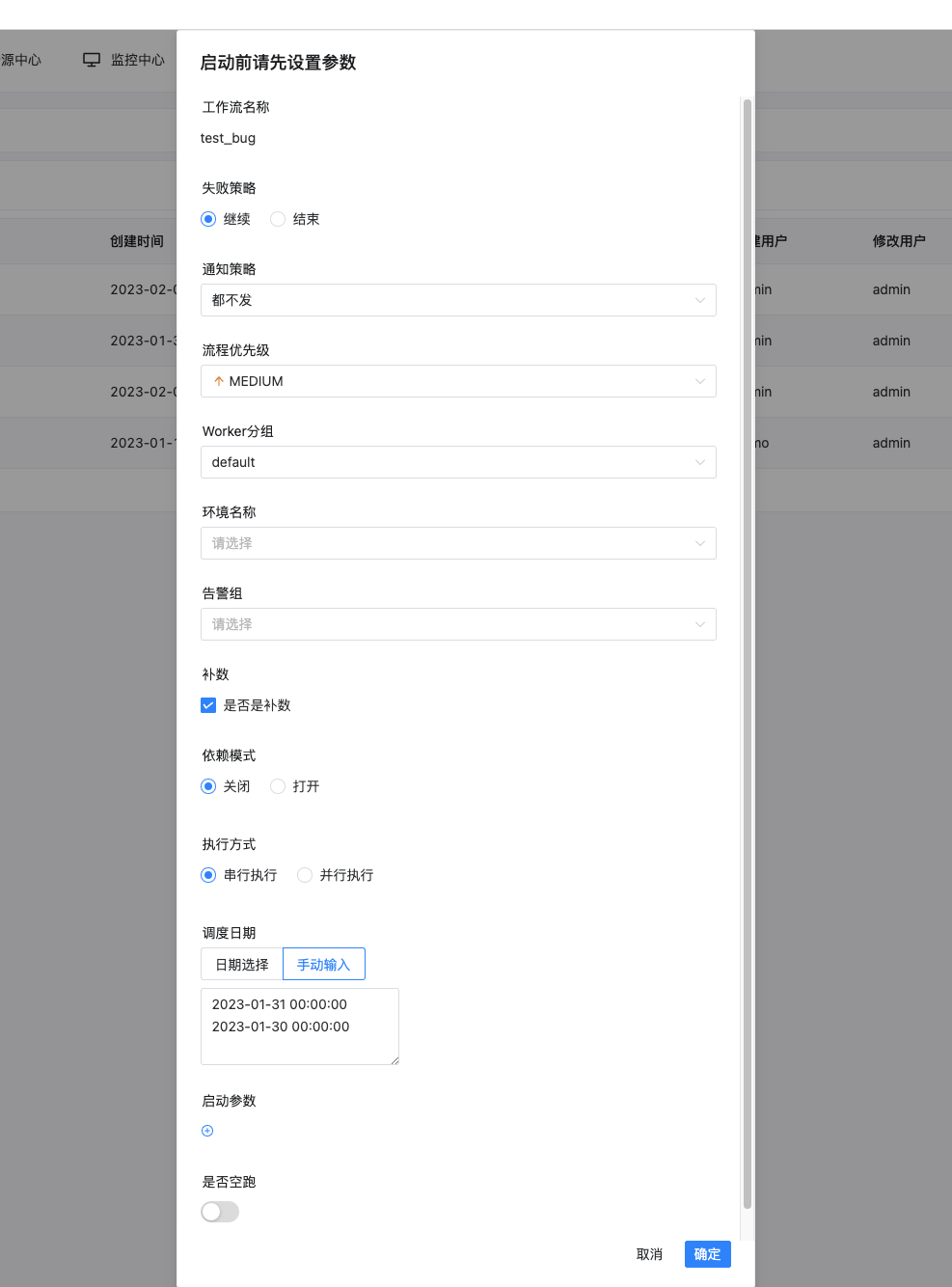Screen dimensions: 952x1287
Task: Switch to 日期选择 tab
Action: pos(242,965)
